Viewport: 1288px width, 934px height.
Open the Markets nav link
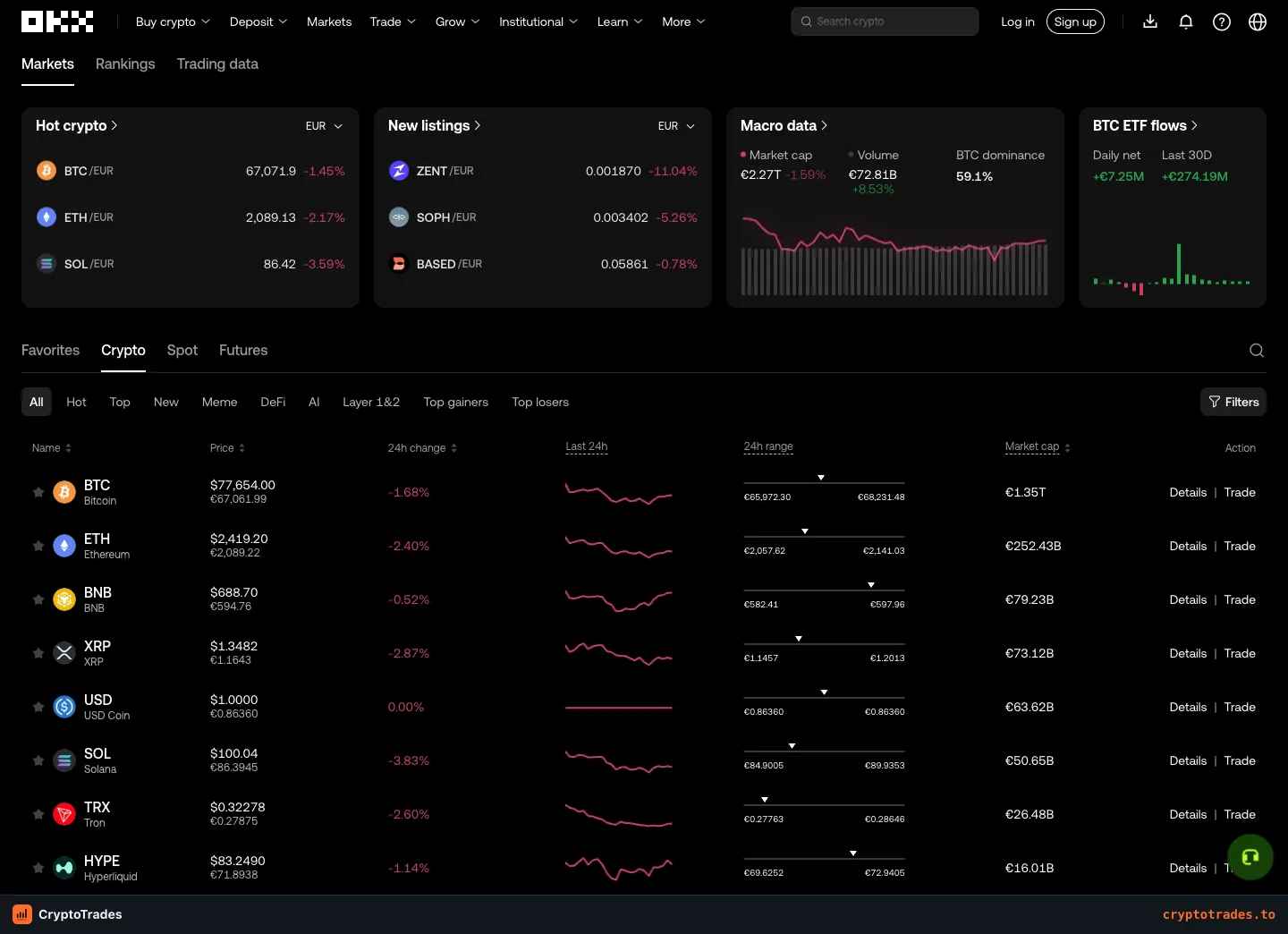[x=329, y=21]
